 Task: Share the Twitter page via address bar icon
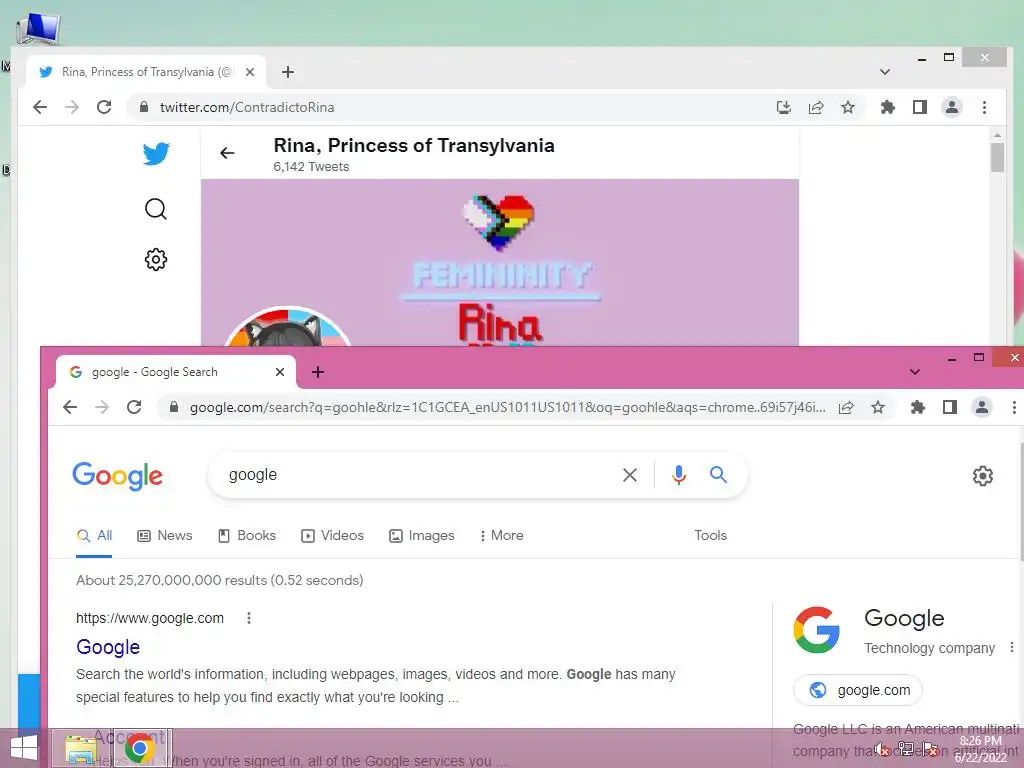coord(816,107)
